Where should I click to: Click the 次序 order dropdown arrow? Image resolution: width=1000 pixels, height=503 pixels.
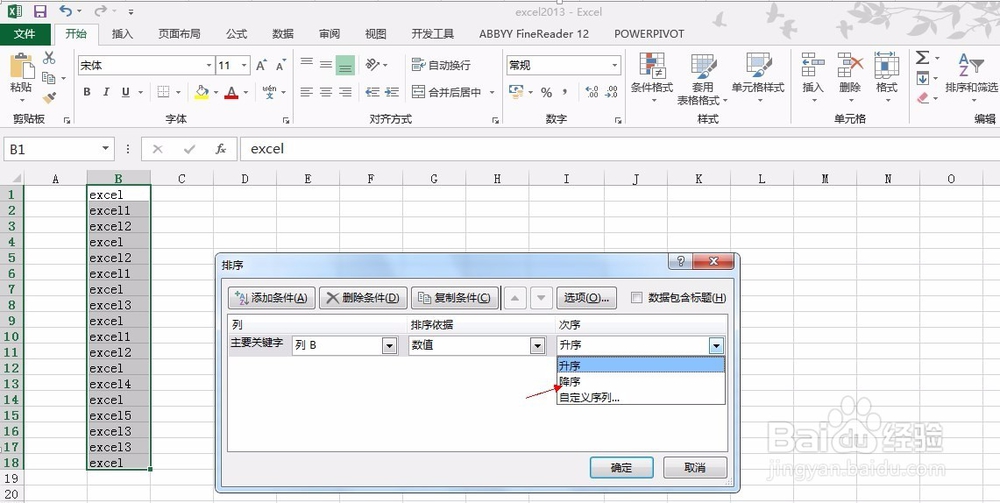point(717,346)
